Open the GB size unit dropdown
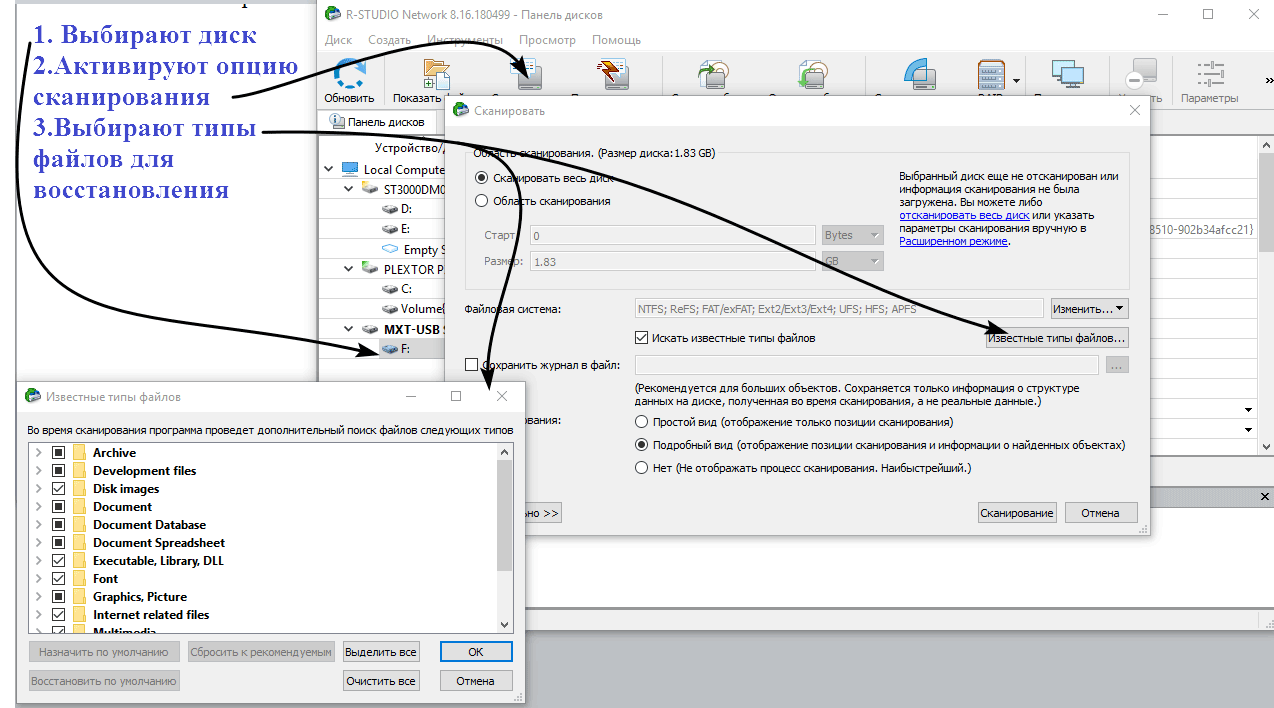This screenshot has height=708, width=1274. (853, 261)
